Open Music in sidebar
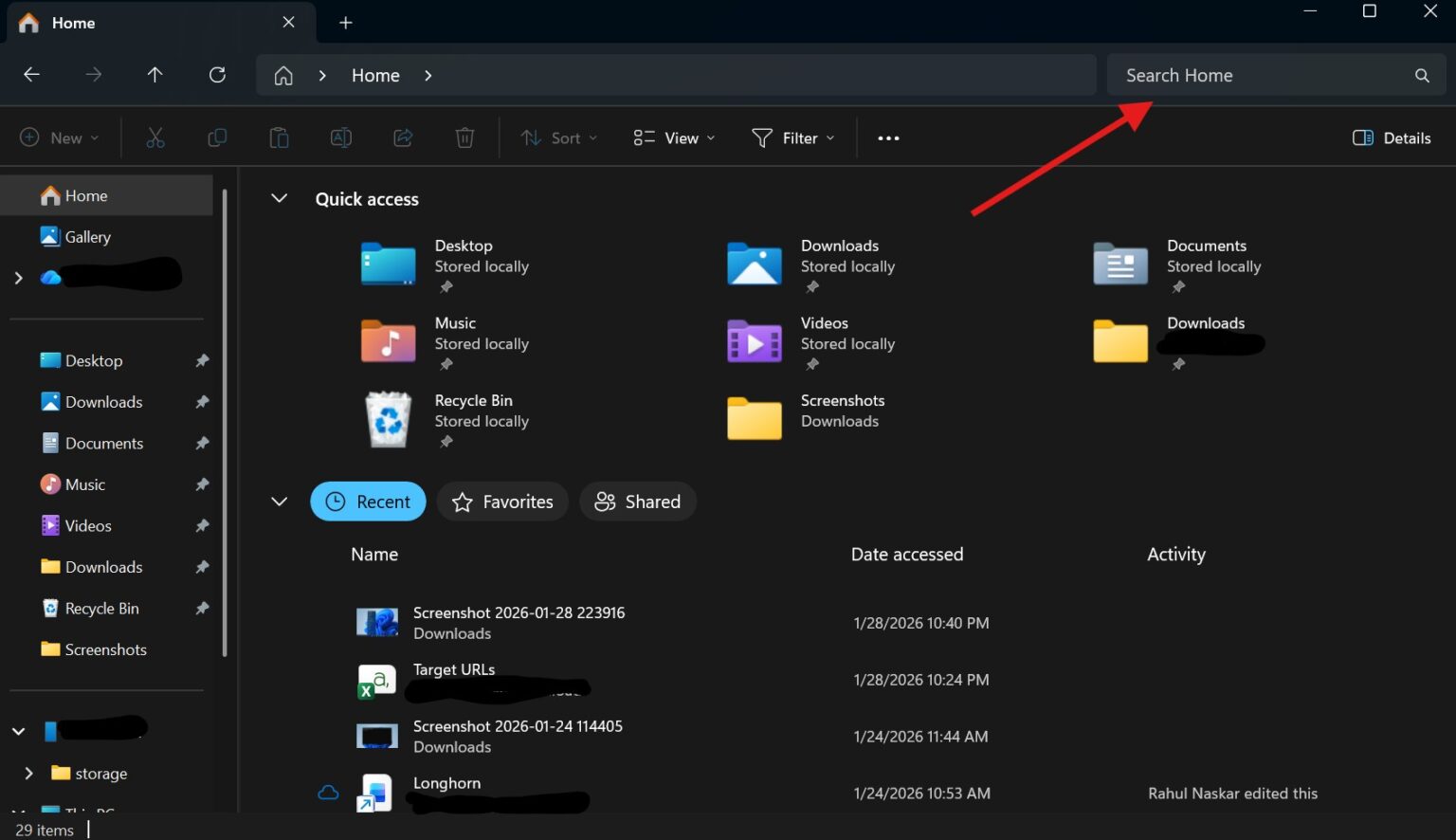 (85, 484)
